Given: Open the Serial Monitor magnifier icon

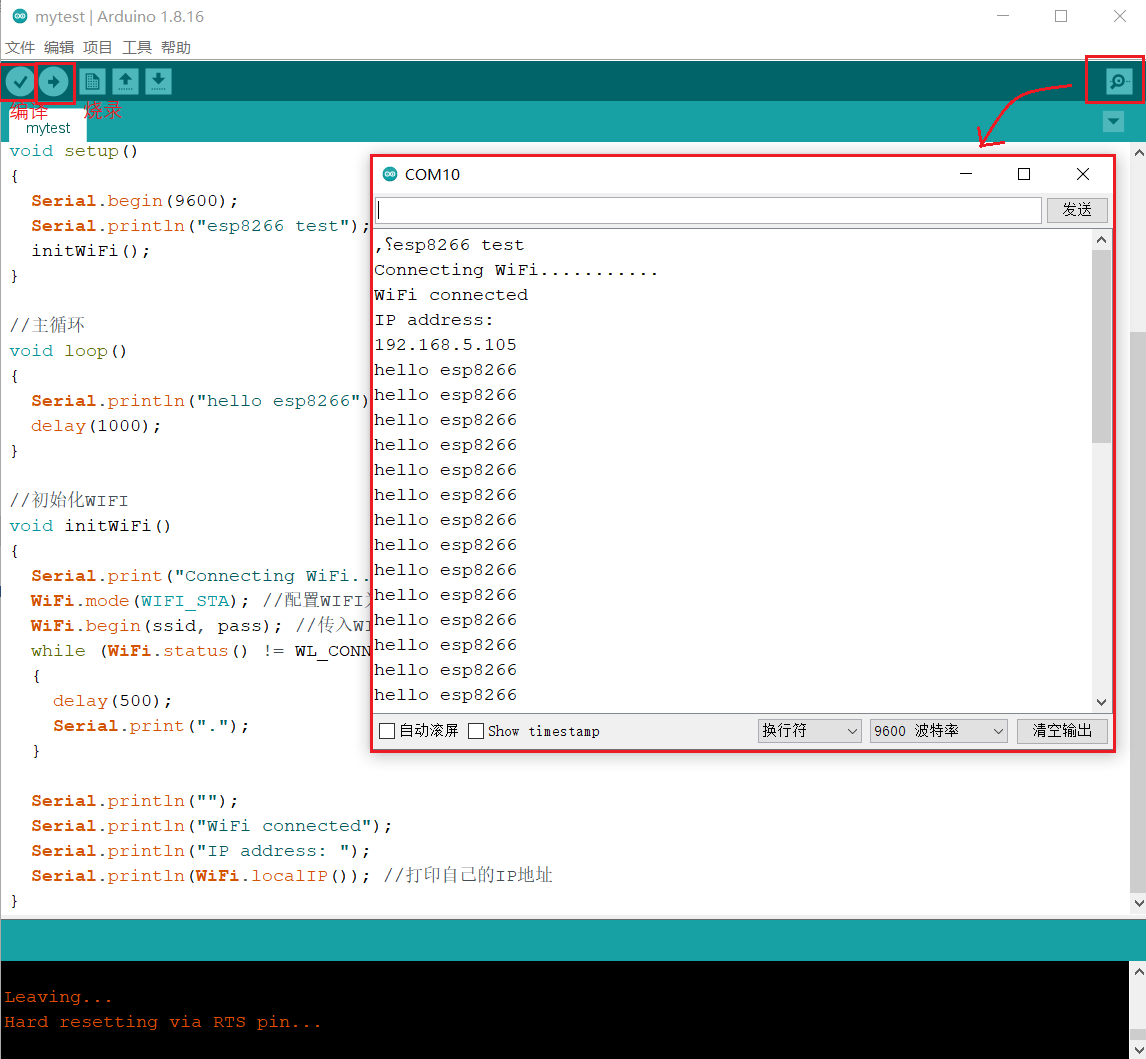Looking at the screenshot, I should tap(1118, 81).
